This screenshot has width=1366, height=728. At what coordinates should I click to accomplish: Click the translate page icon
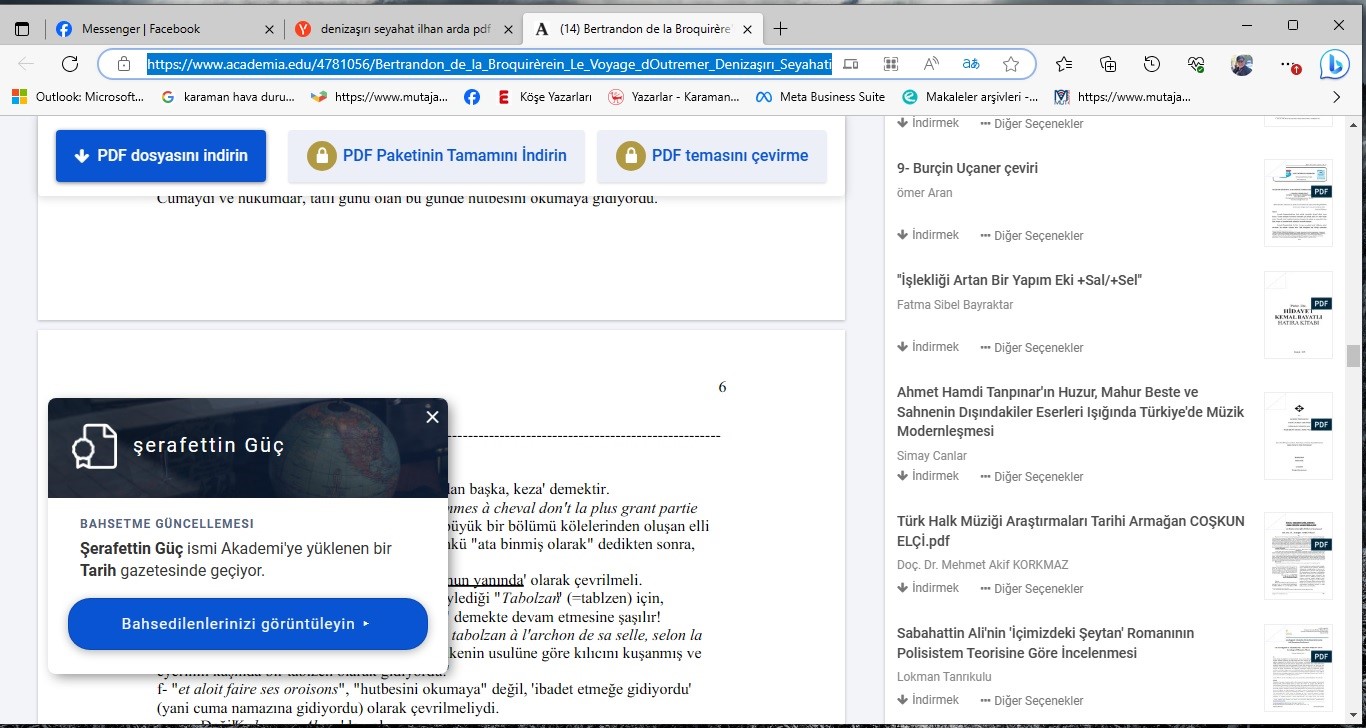click(x=970, y=64)
